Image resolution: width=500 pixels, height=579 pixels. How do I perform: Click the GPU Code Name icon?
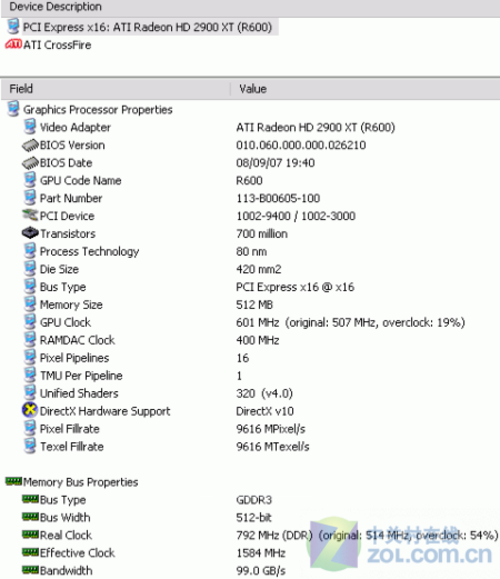point(30,180)
